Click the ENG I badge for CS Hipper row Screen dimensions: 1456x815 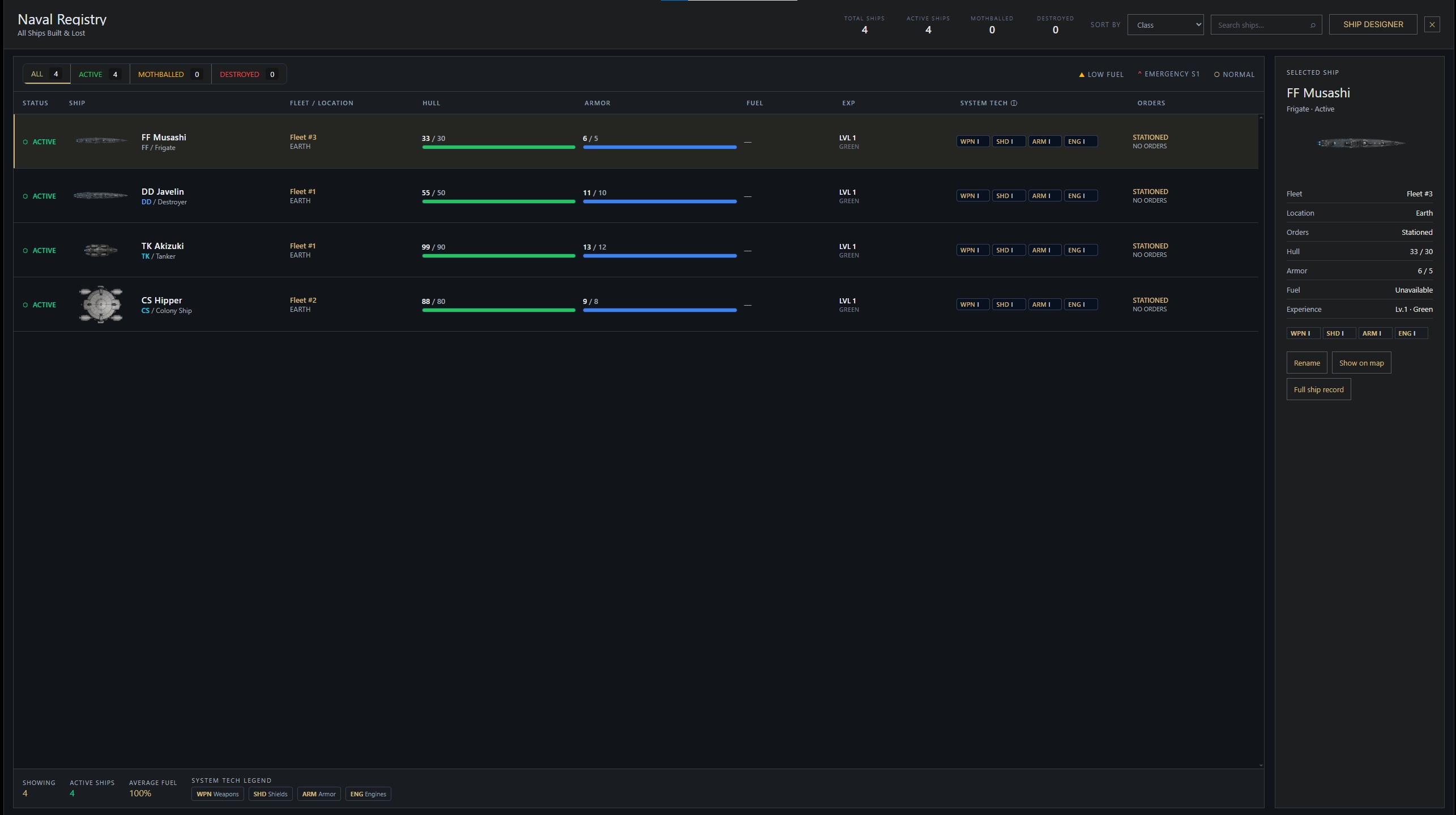(1081, 304)
